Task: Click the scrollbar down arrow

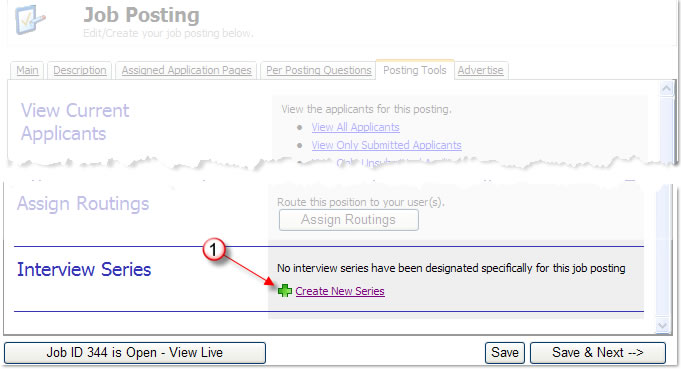Action: (663, 326)
